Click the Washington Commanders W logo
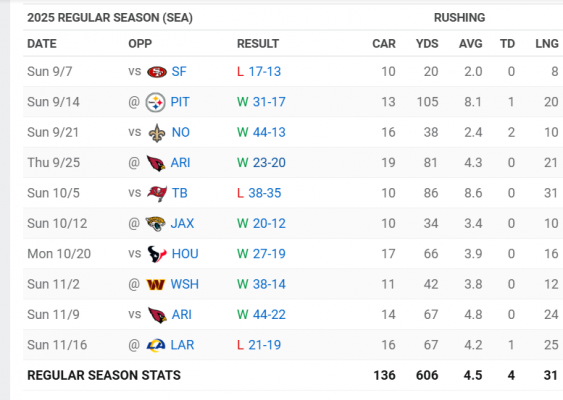 155,285
